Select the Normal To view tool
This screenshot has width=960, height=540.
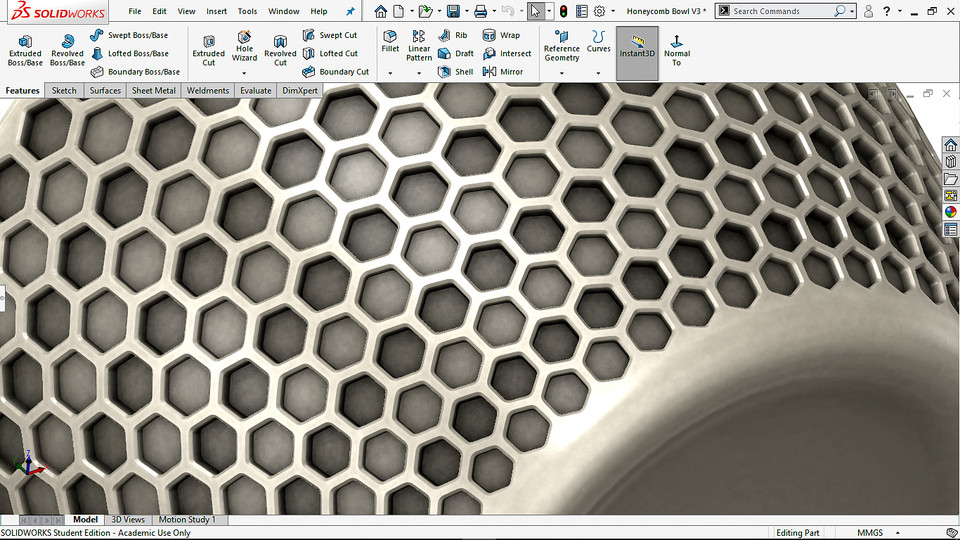677,50
